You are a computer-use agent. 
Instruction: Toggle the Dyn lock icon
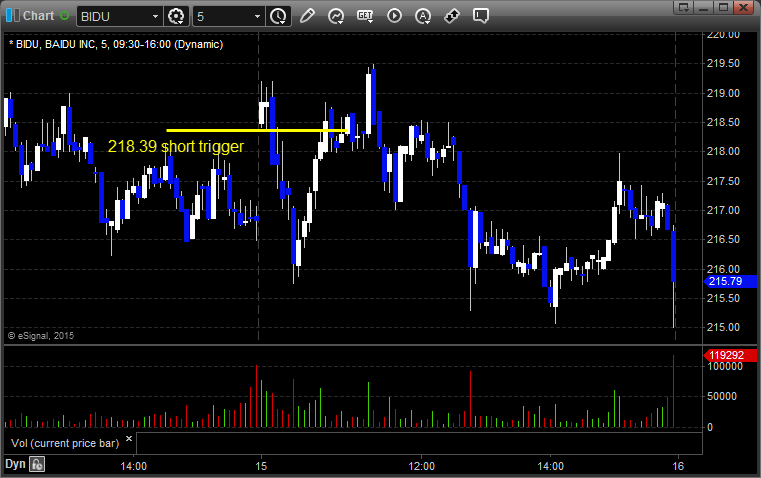(37, 464)
